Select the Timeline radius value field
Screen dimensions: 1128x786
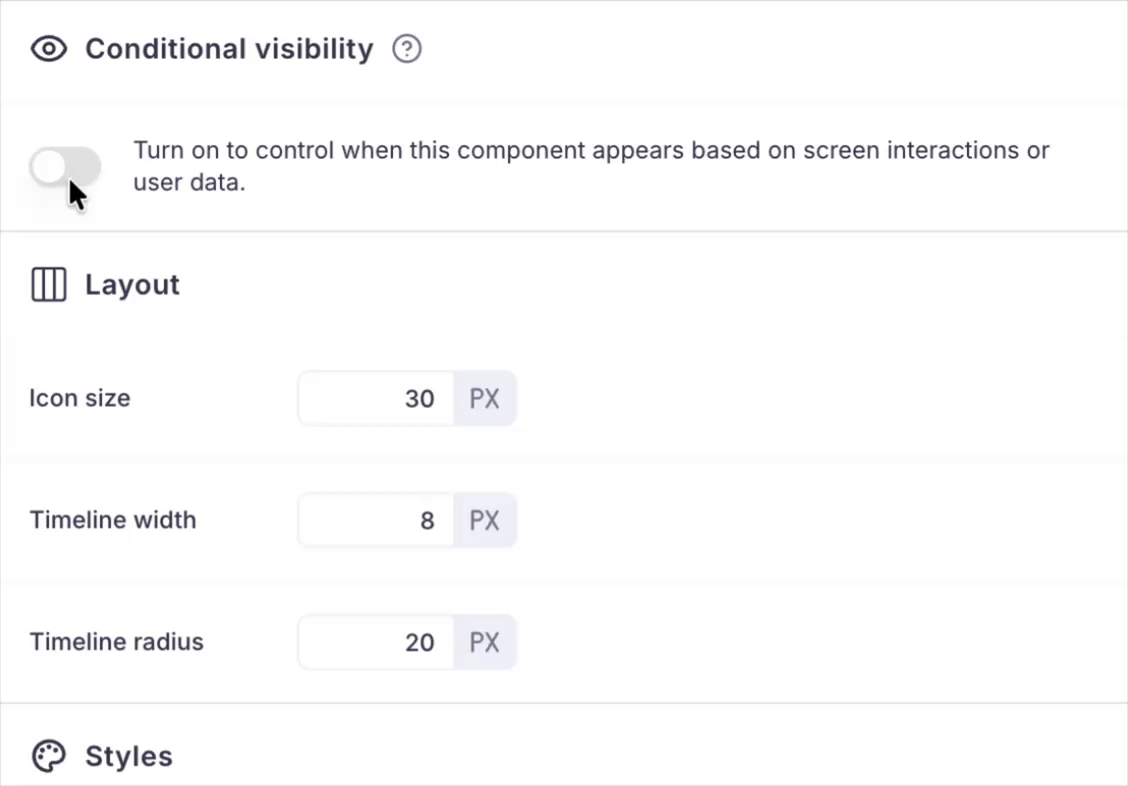(377, 642)
